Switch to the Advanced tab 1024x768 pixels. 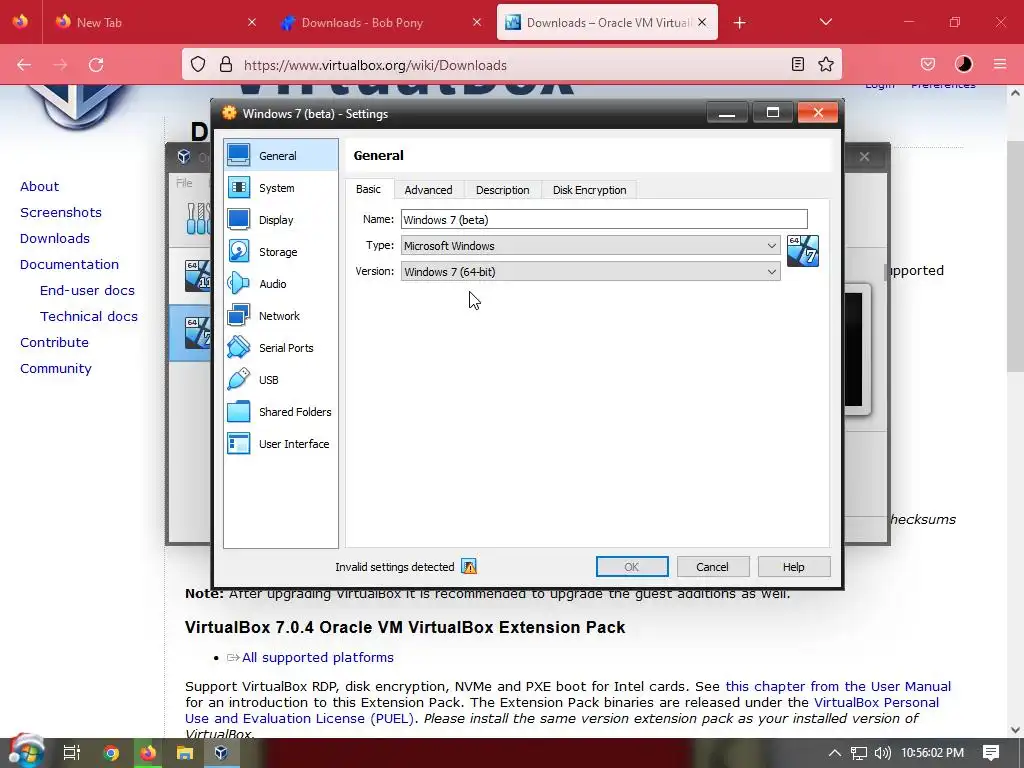click(x=428, y=190)
